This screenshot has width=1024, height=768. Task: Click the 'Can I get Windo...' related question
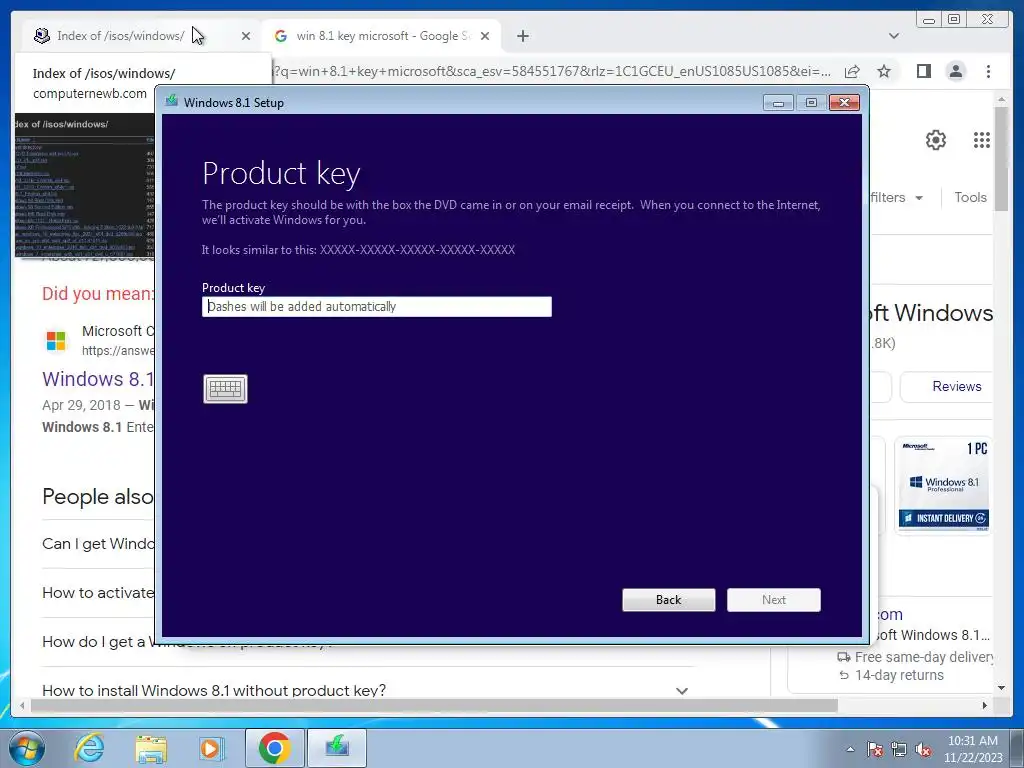(x=98, y=544)
